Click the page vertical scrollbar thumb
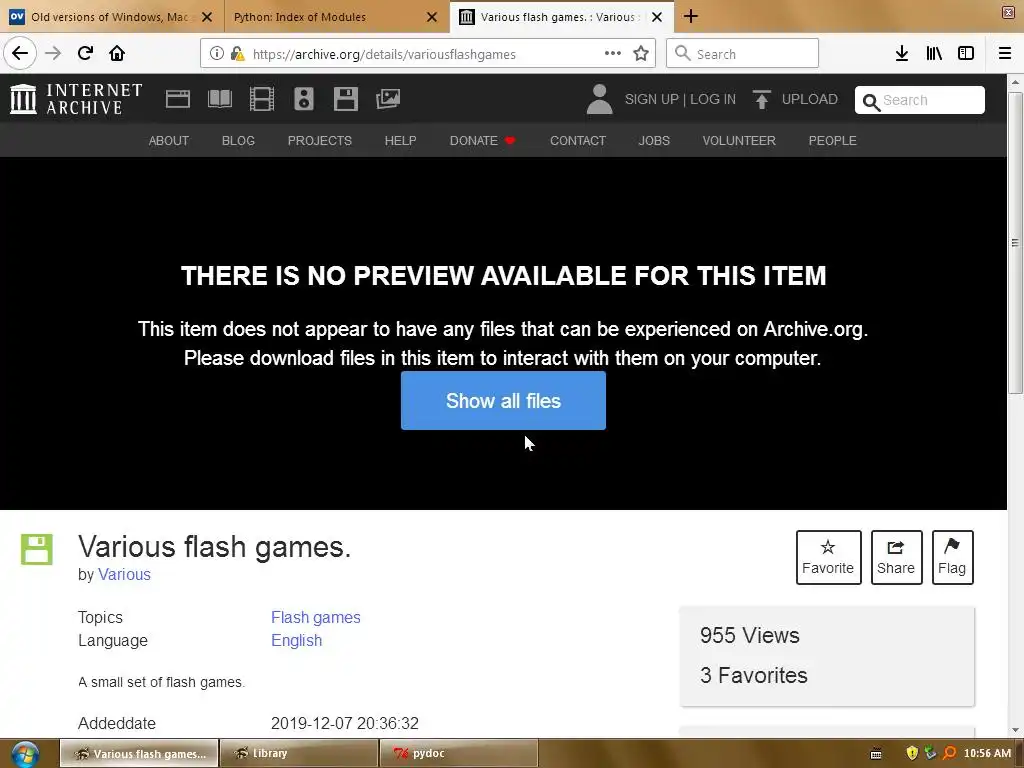1024x768 pixels. 1015,242
